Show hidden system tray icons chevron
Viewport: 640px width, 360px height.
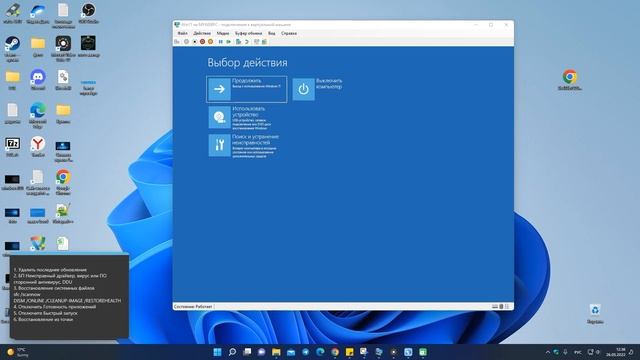tap(548, 352)
